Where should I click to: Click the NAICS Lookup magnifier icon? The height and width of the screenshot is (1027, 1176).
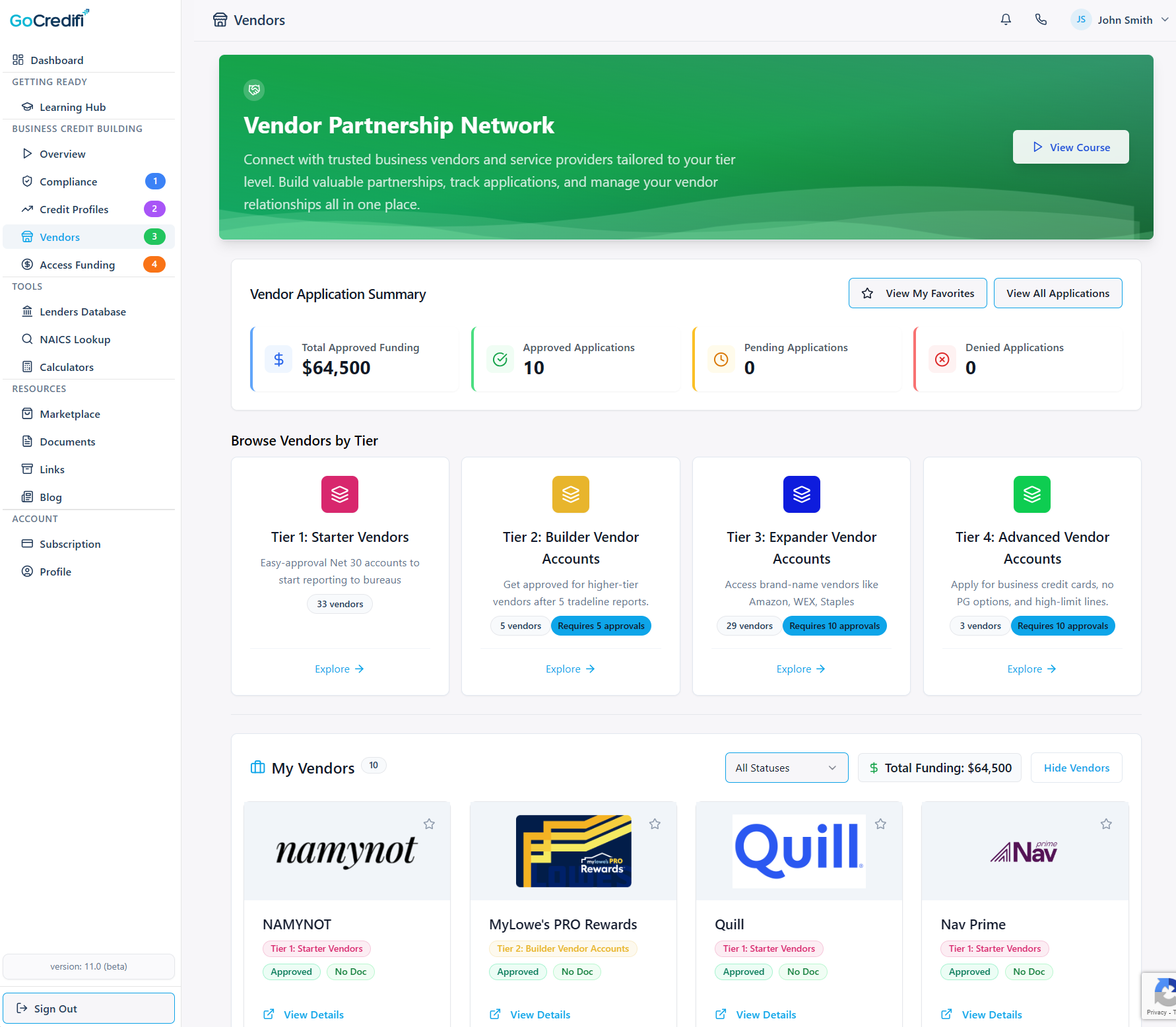coord(27,339)
